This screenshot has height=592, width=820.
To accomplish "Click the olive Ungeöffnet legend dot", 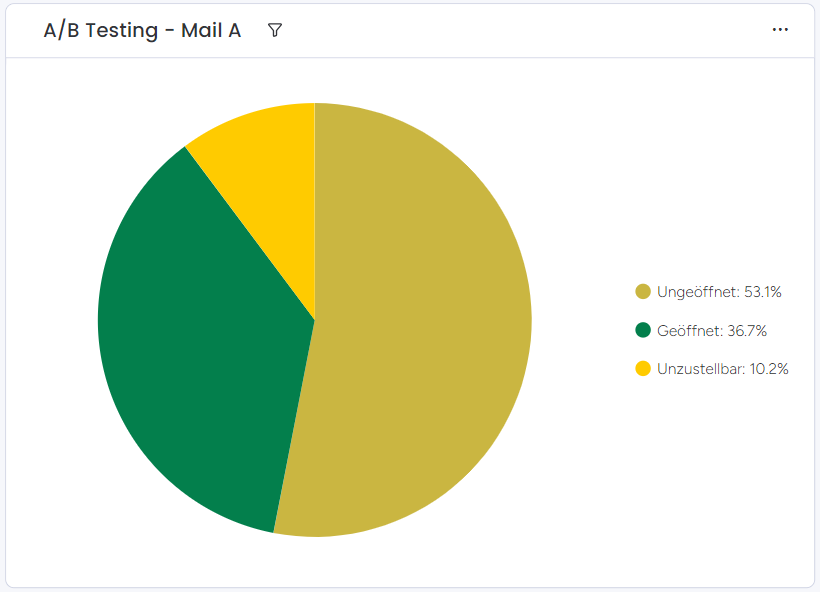I will pyautogui.click(x=643, y=292).
